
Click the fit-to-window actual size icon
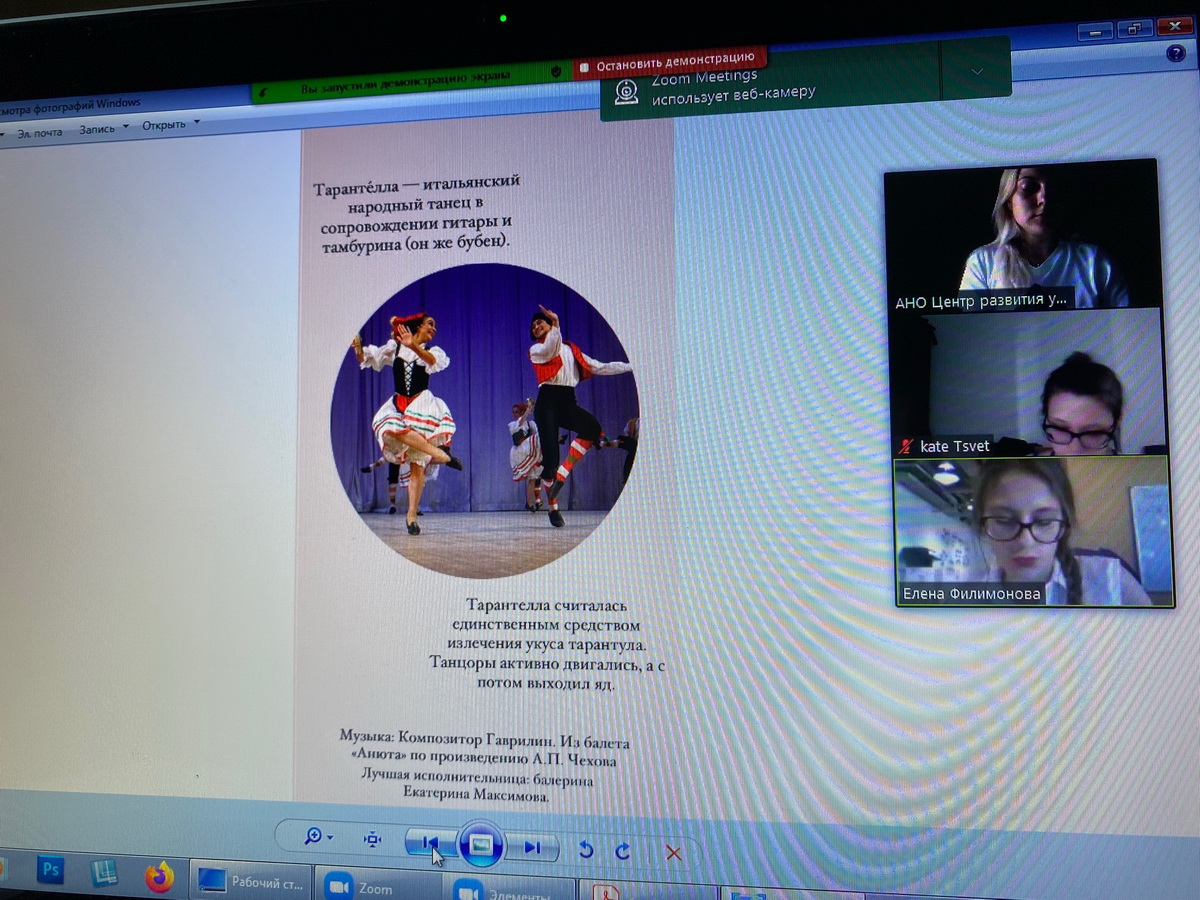point(373,839)
